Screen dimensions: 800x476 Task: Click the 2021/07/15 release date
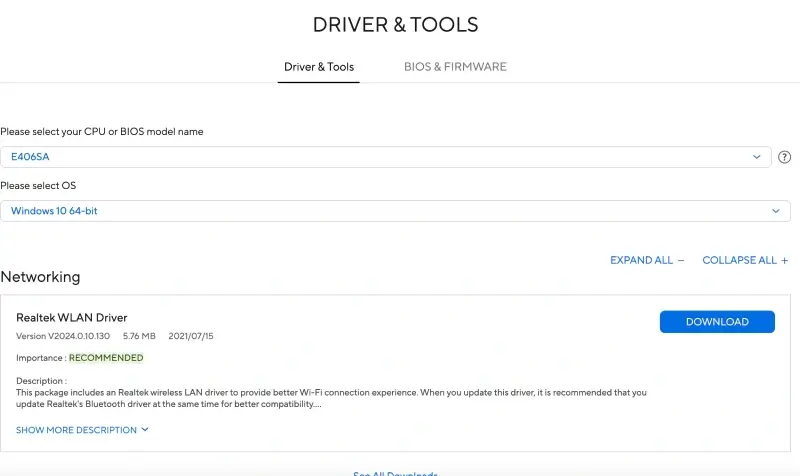click(x=191, y=336)
